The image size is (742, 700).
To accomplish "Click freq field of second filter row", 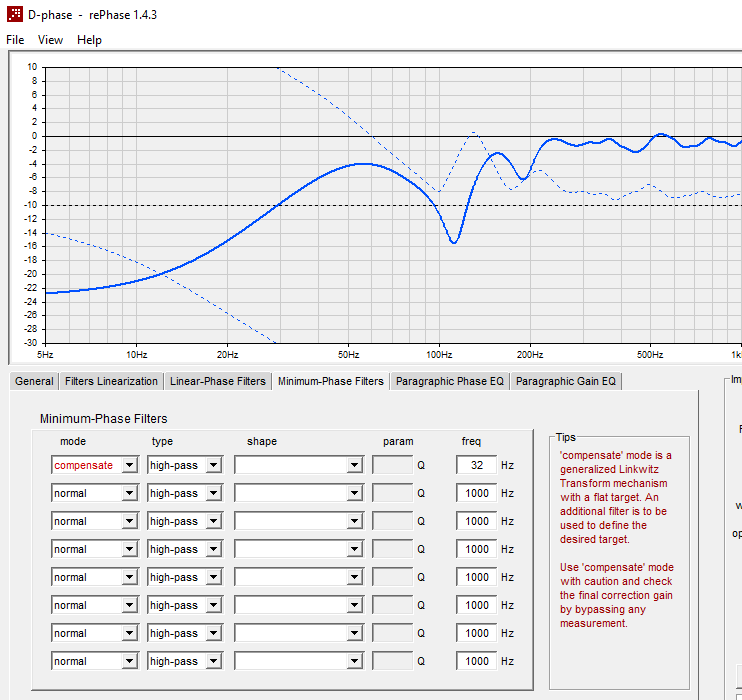I will (477, 493).
